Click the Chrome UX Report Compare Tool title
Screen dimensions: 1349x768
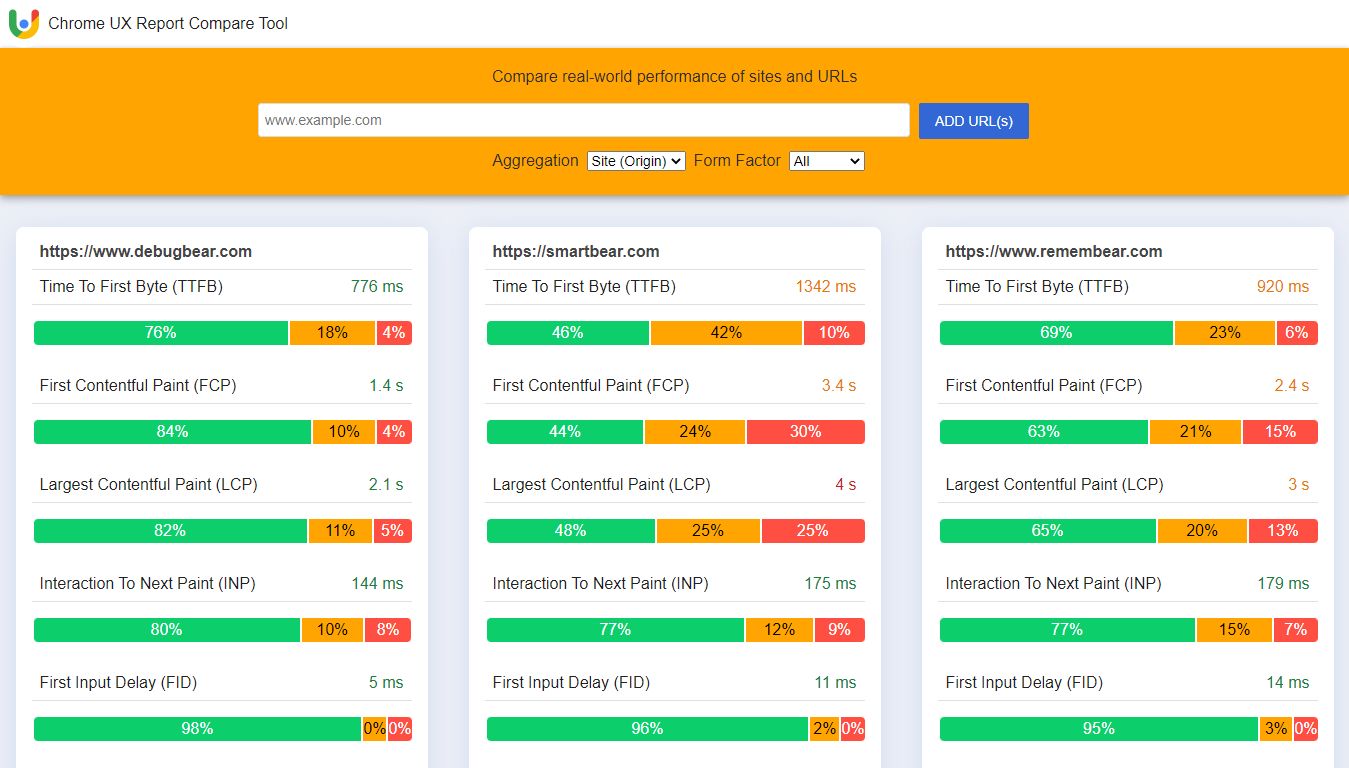click(x=168, y=23)
